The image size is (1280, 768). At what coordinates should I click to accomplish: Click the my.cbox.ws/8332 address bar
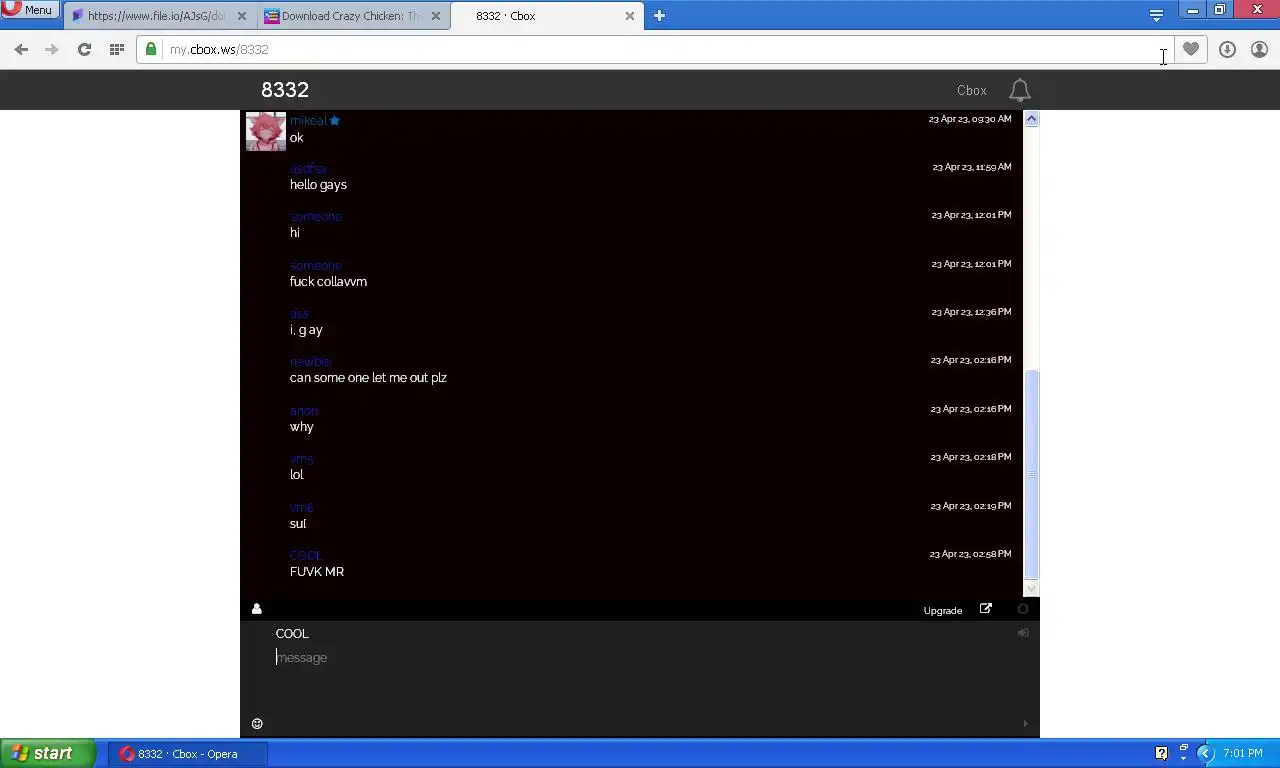click(655, 49)
